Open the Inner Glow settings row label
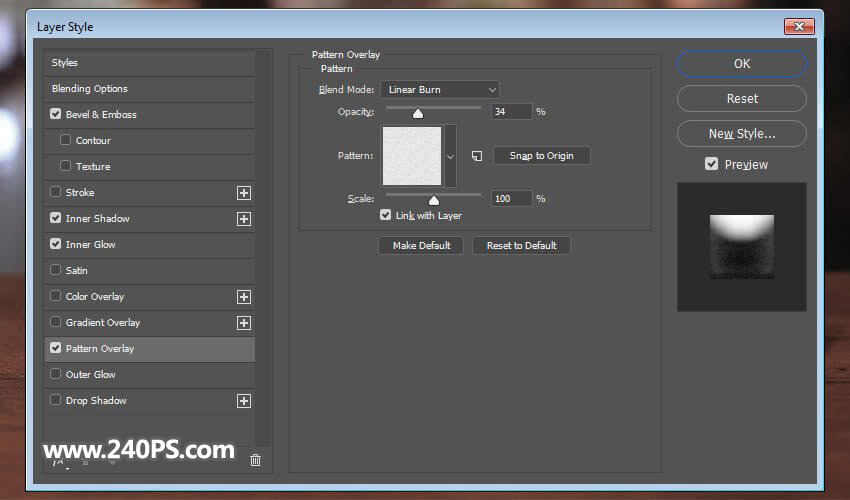The image size is (850, 500). (x=91, y=245)
